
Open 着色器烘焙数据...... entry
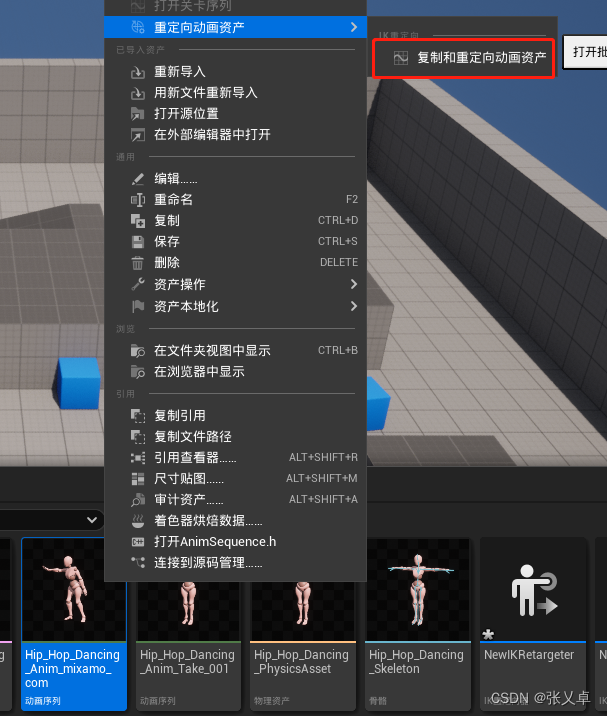click(235, 521)
